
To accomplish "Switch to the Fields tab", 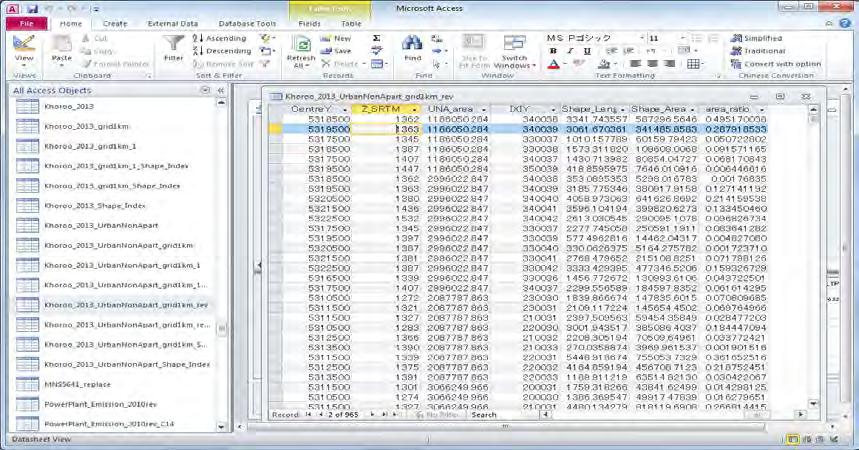I will click(x=309, y=24).
